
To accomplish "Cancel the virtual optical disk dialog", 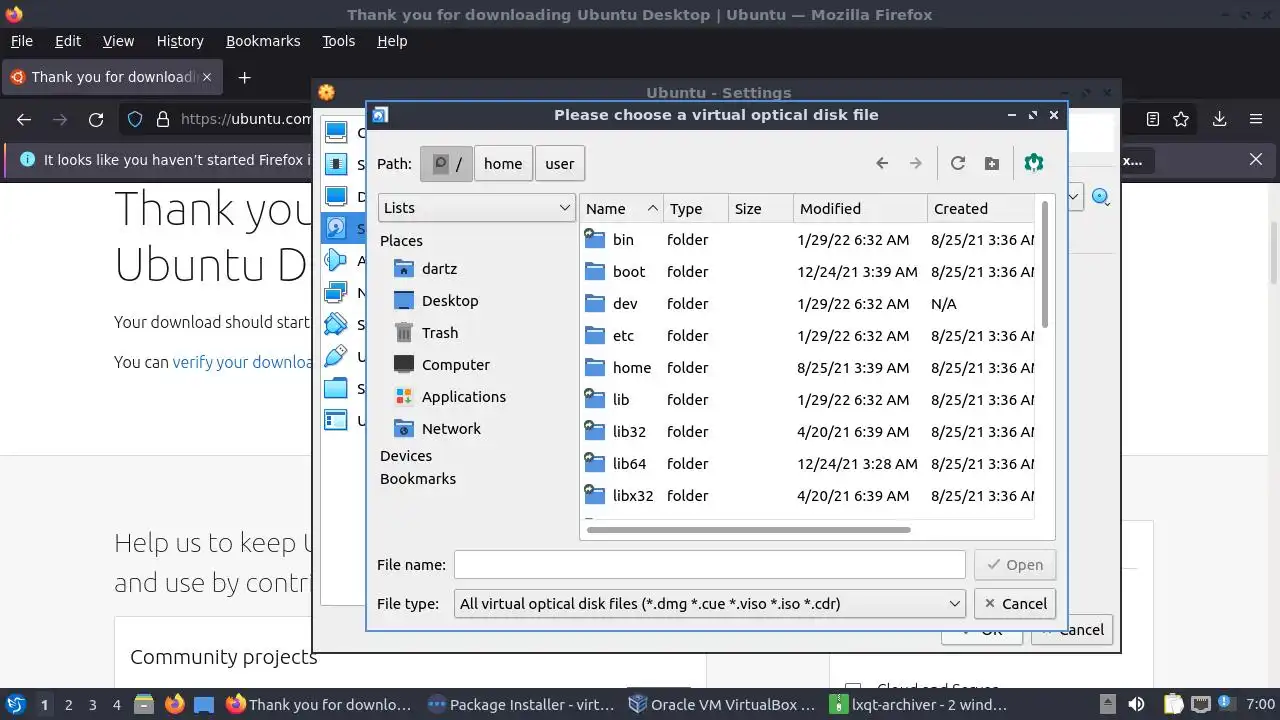I will click(x=1014, y=604).
